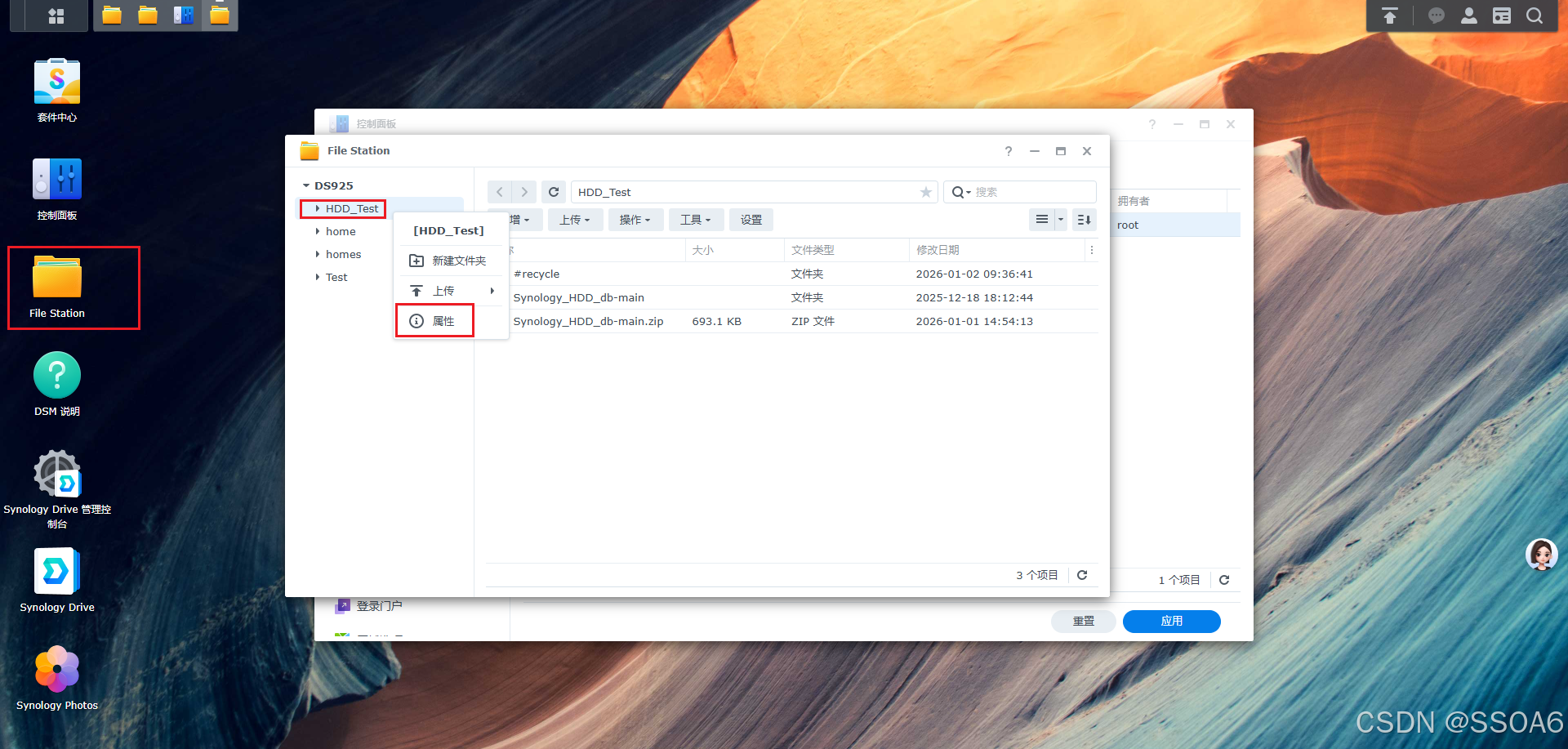Open 登录门户 in Control Panel sidebar
This screenshot has height=749, width=1568.
click(380, 606)
